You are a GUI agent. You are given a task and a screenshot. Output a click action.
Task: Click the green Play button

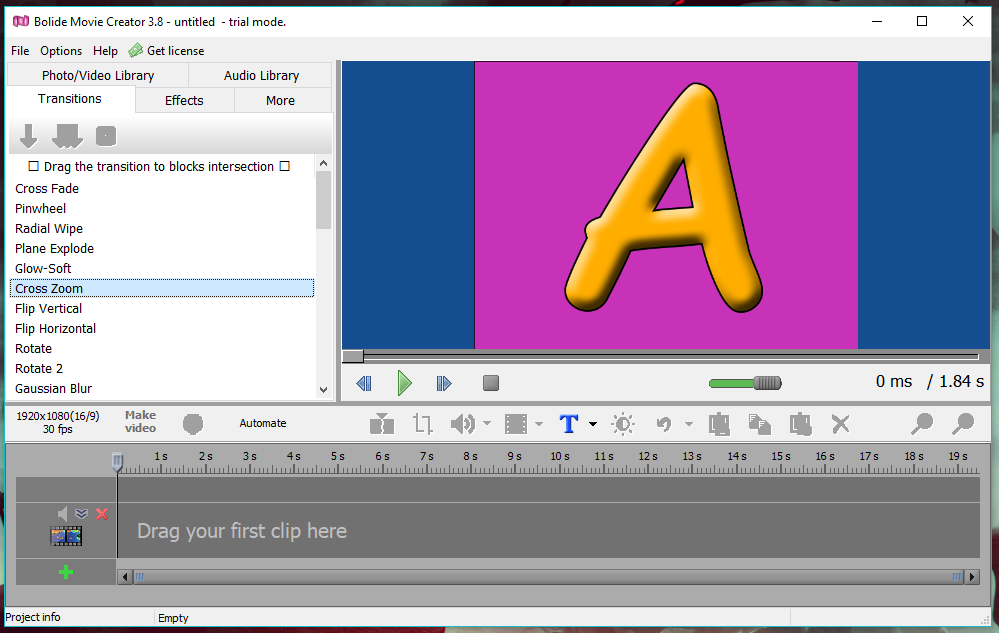404,383
